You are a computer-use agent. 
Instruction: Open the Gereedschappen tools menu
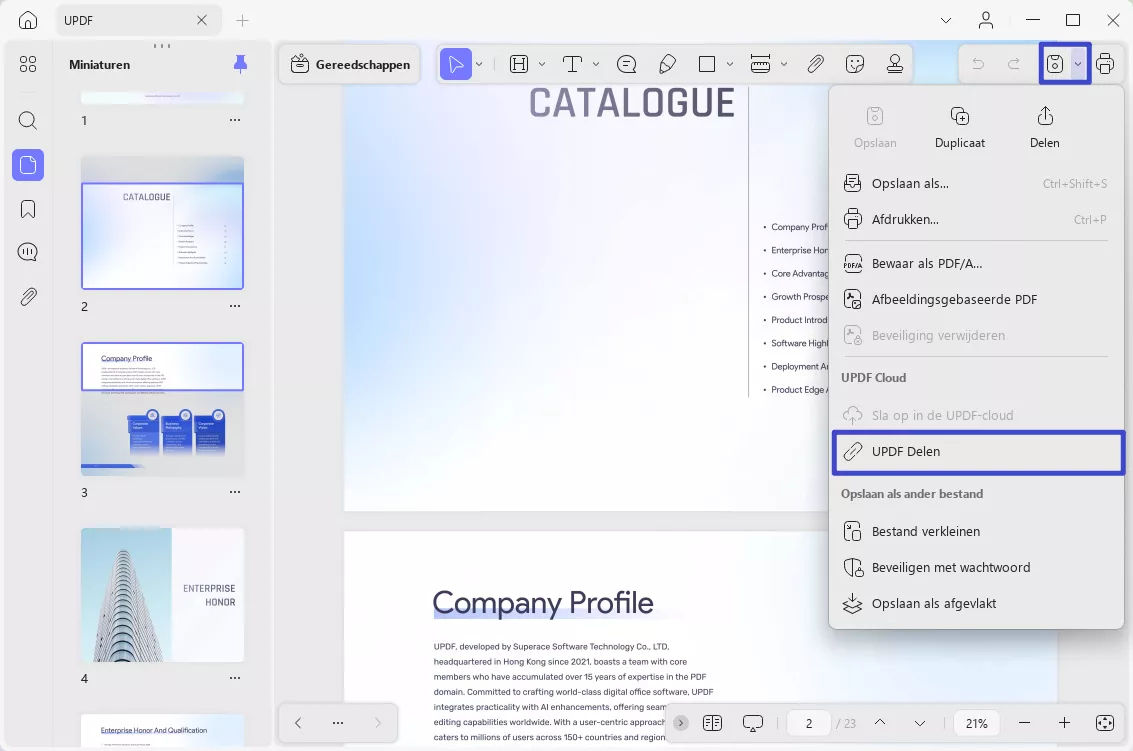pyautogui.click(x=350, y=64)
